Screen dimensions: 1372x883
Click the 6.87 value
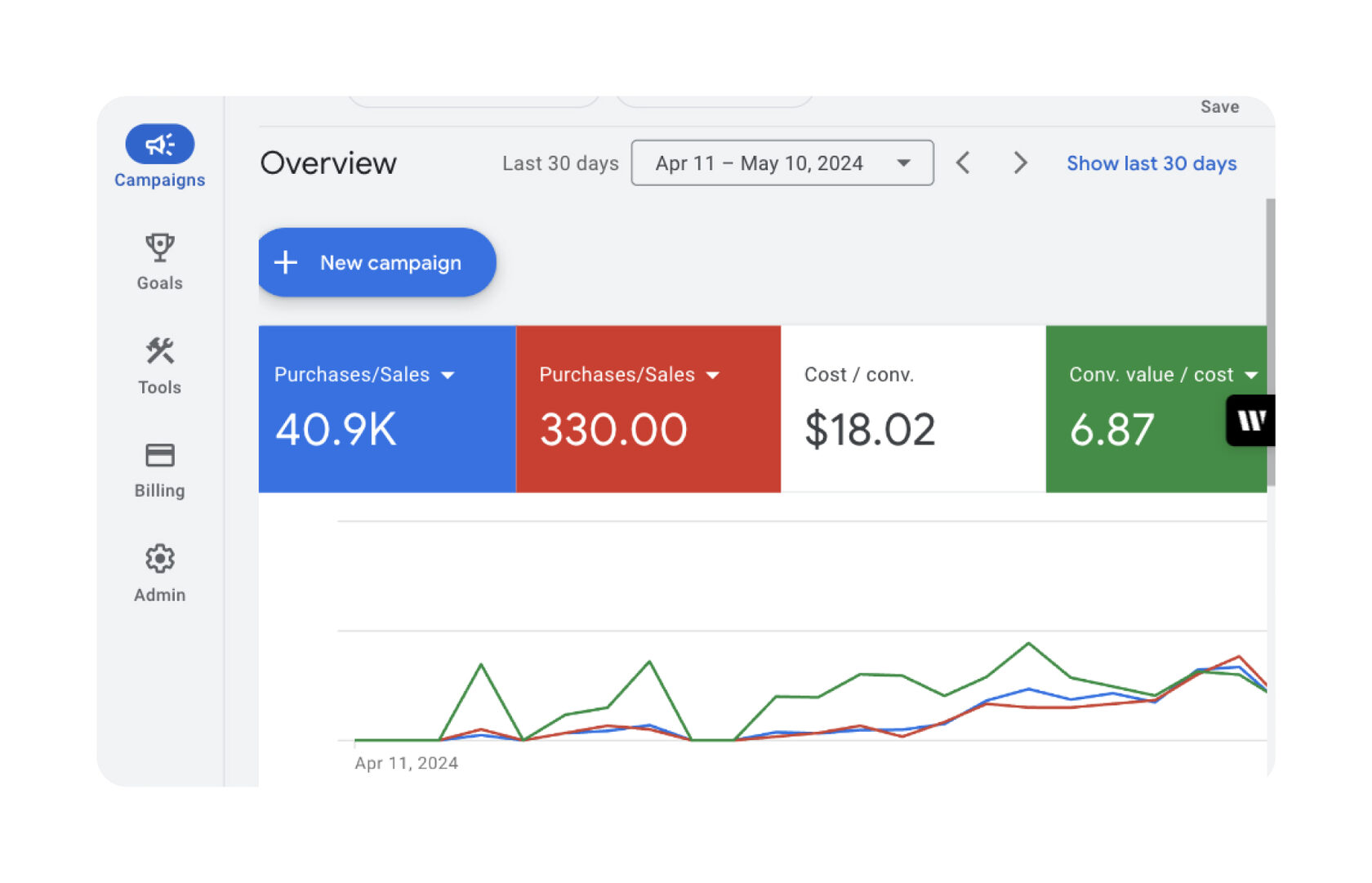point(1111,429)
